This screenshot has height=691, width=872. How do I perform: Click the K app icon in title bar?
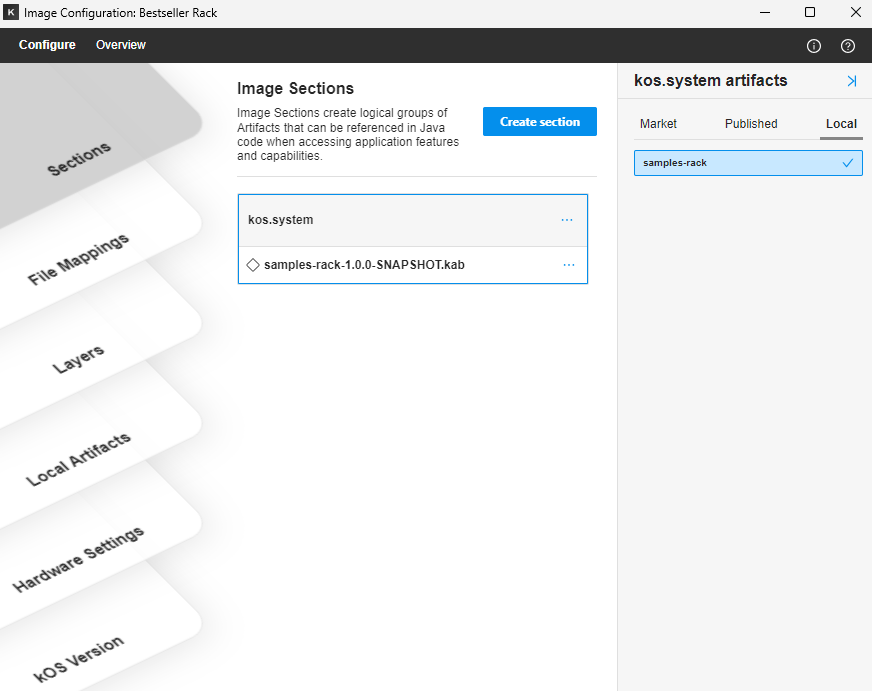11,12
